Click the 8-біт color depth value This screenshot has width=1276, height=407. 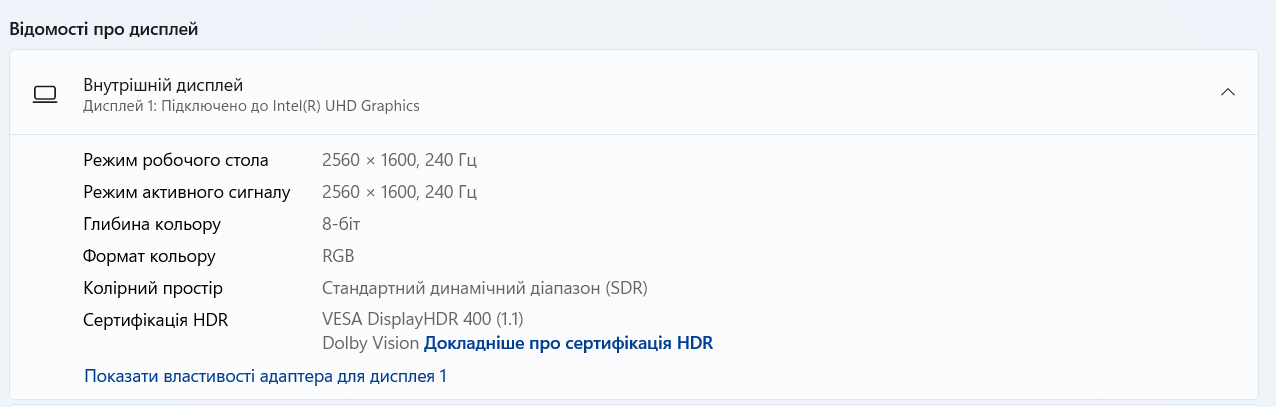click(x=343, y=224)
